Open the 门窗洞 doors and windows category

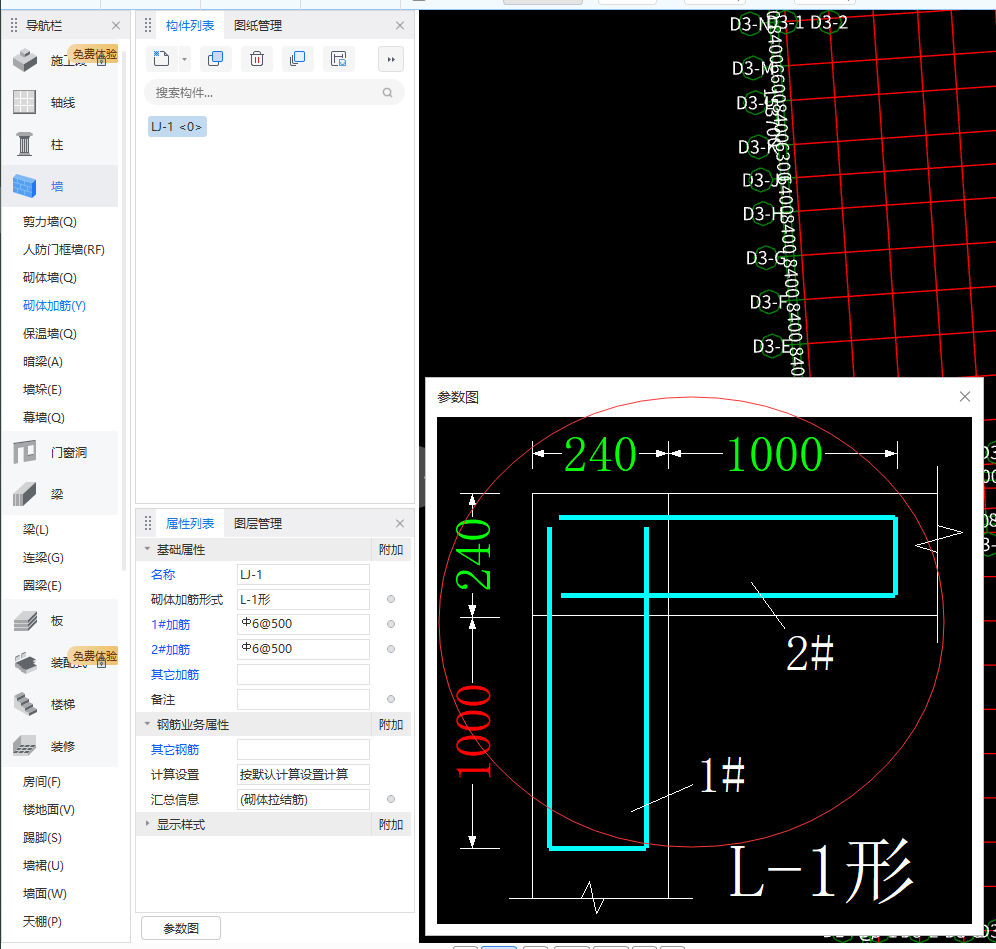pos(60,452)
